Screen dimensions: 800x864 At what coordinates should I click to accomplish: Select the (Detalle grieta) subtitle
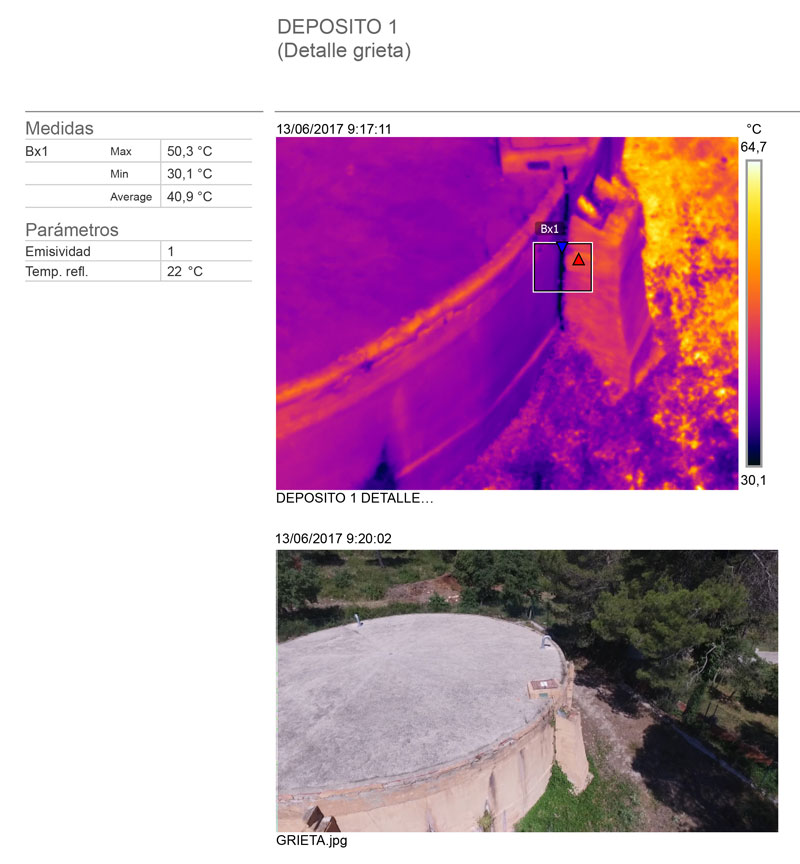tap(344, 51)
